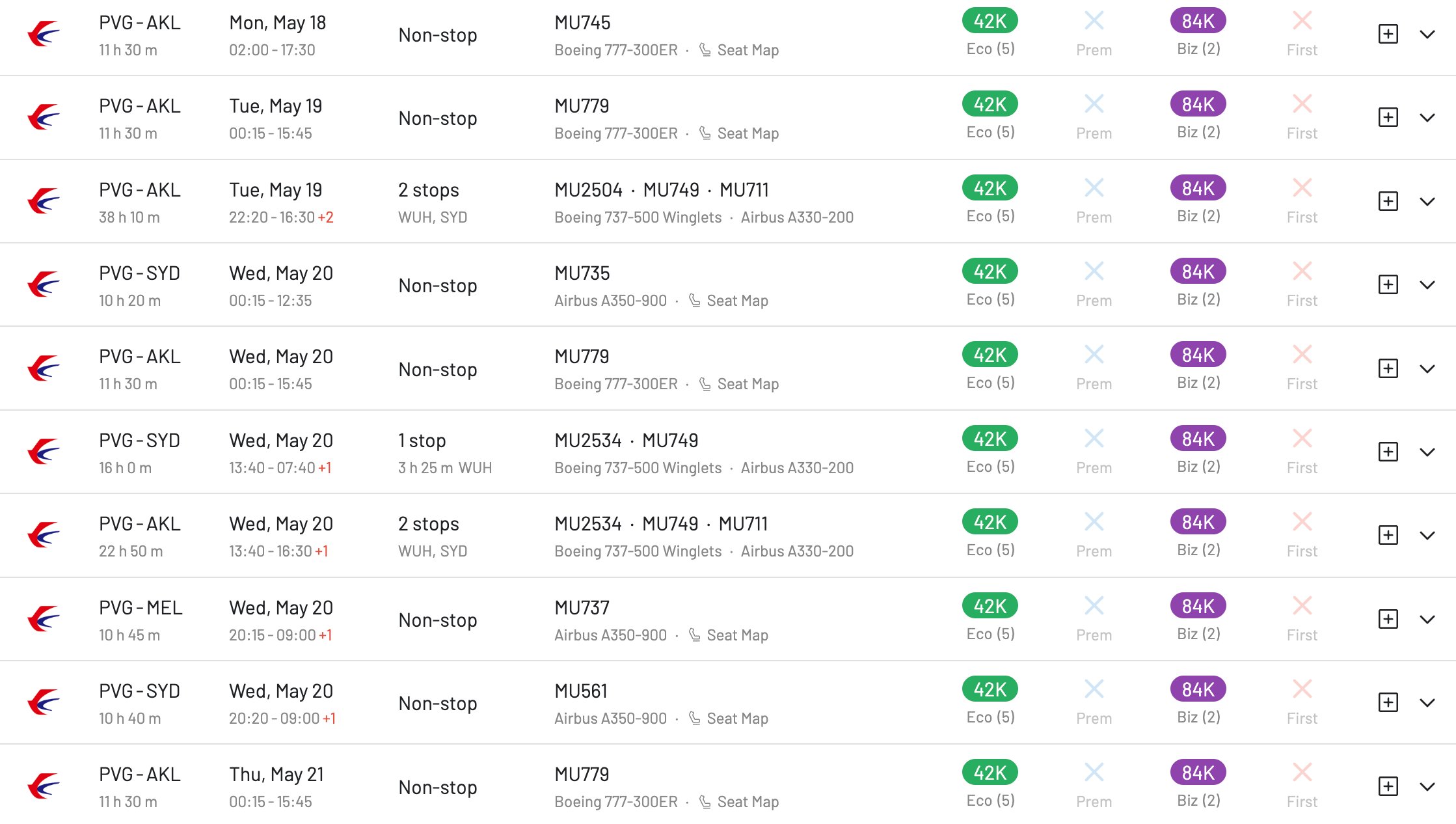This screenshot has height=824, width=1456.
Task: Select the plus icon on the MU779 Tue flight
Action: [x=1387, y=117]
